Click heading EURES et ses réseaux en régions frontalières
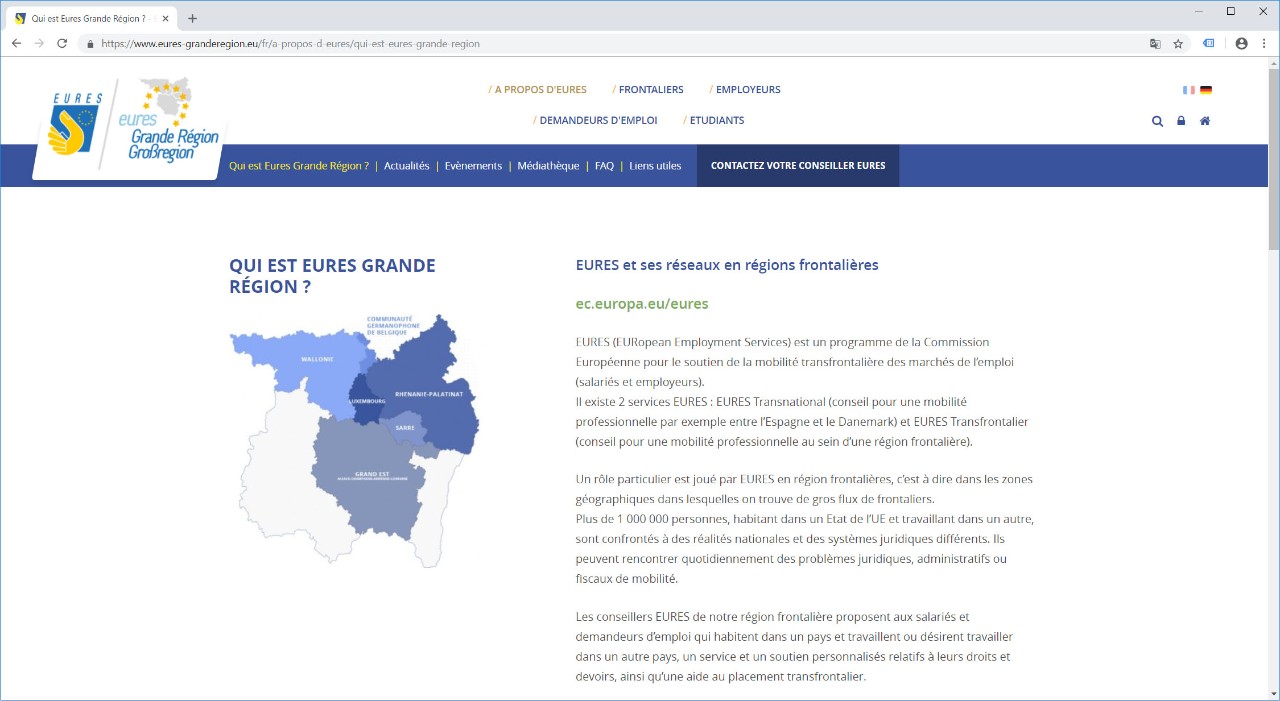 coord(727,265)
